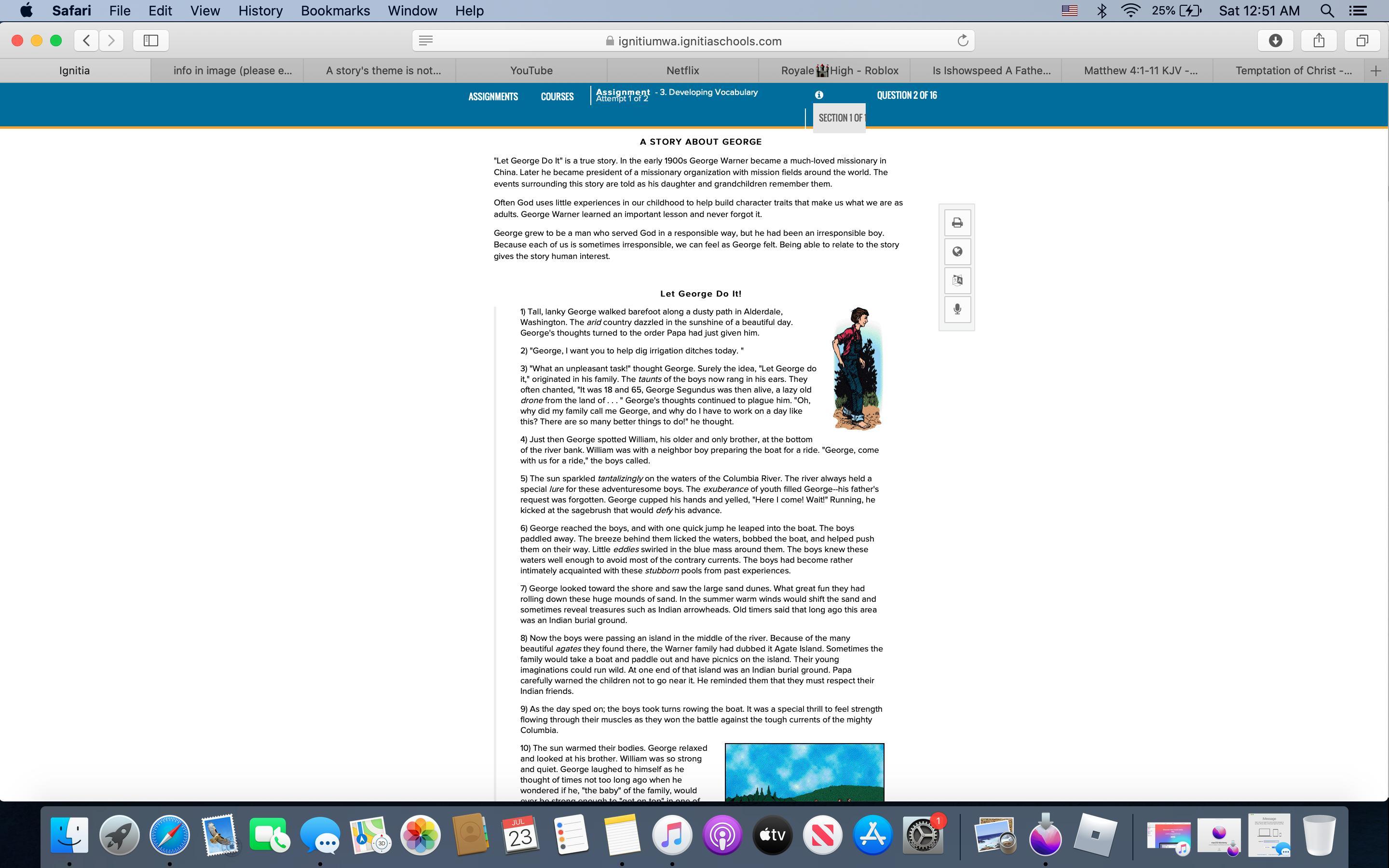The height and width of the screenshot is (868, 1389).
Task: Open the Bookmarks menu
Action: [x=335, y=11]
